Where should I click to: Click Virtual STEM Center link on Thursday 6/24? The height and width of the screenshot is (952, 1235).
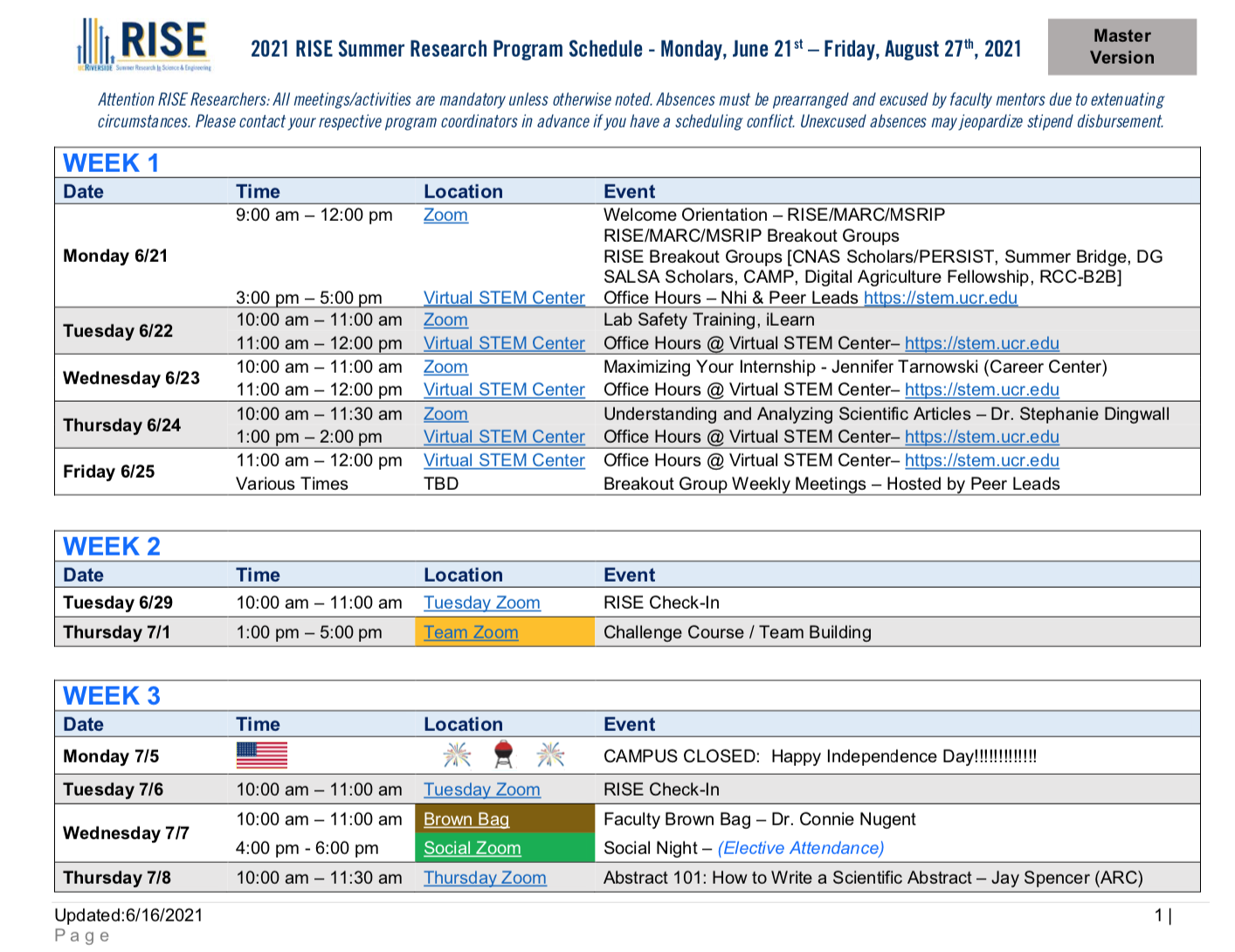tap(504, 437)
